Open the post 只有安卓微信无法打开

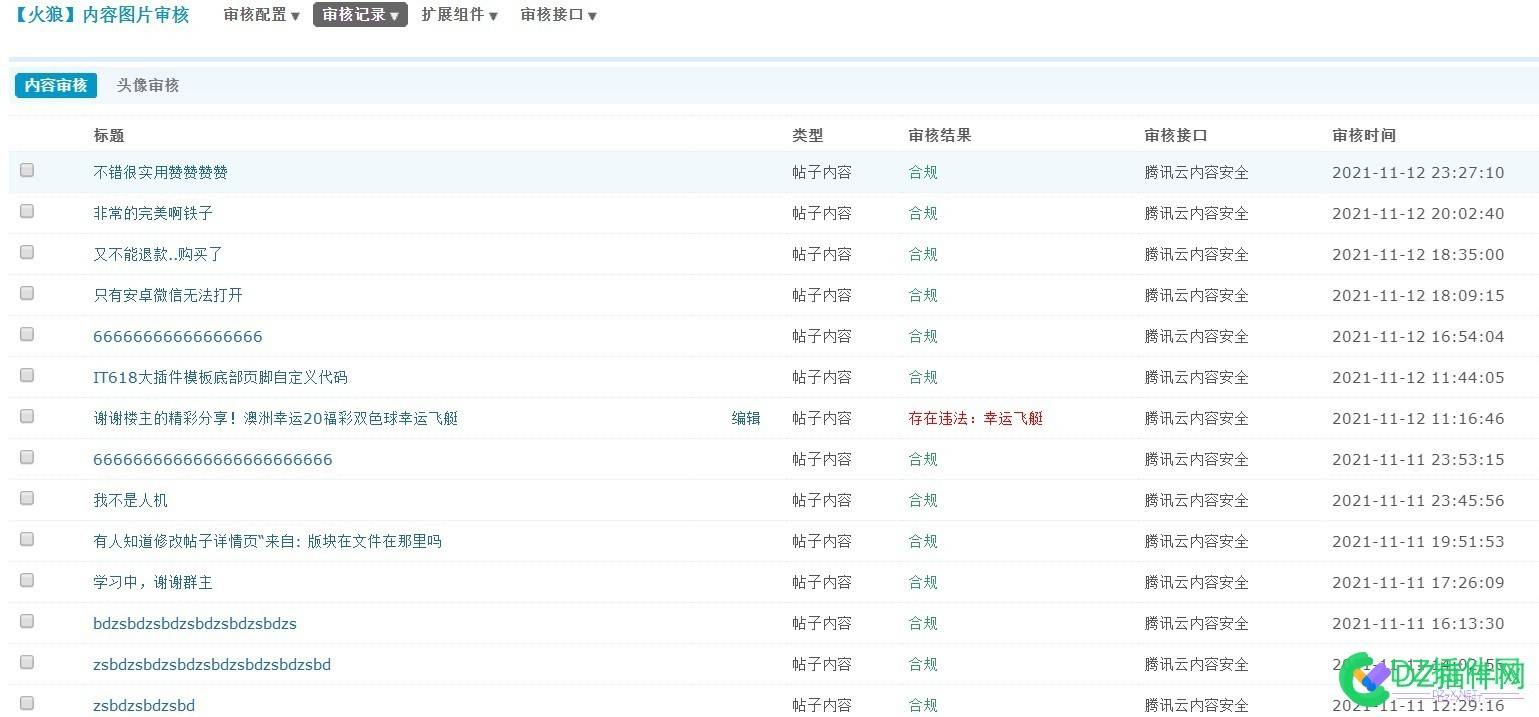168,295
